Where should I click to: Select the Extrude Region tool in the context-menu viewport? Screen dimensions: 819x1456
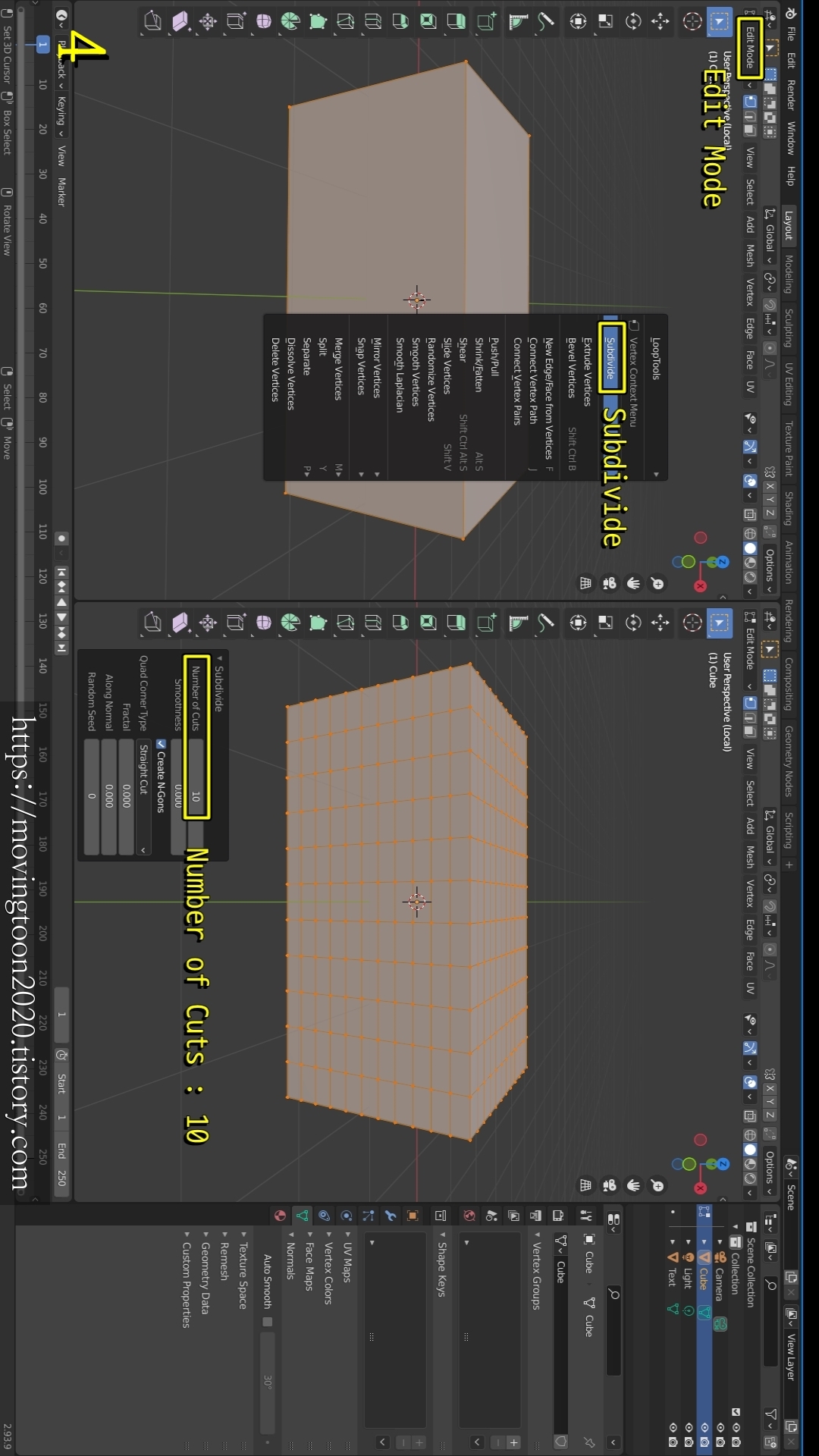pyautogui.click(x=457, y=21)
